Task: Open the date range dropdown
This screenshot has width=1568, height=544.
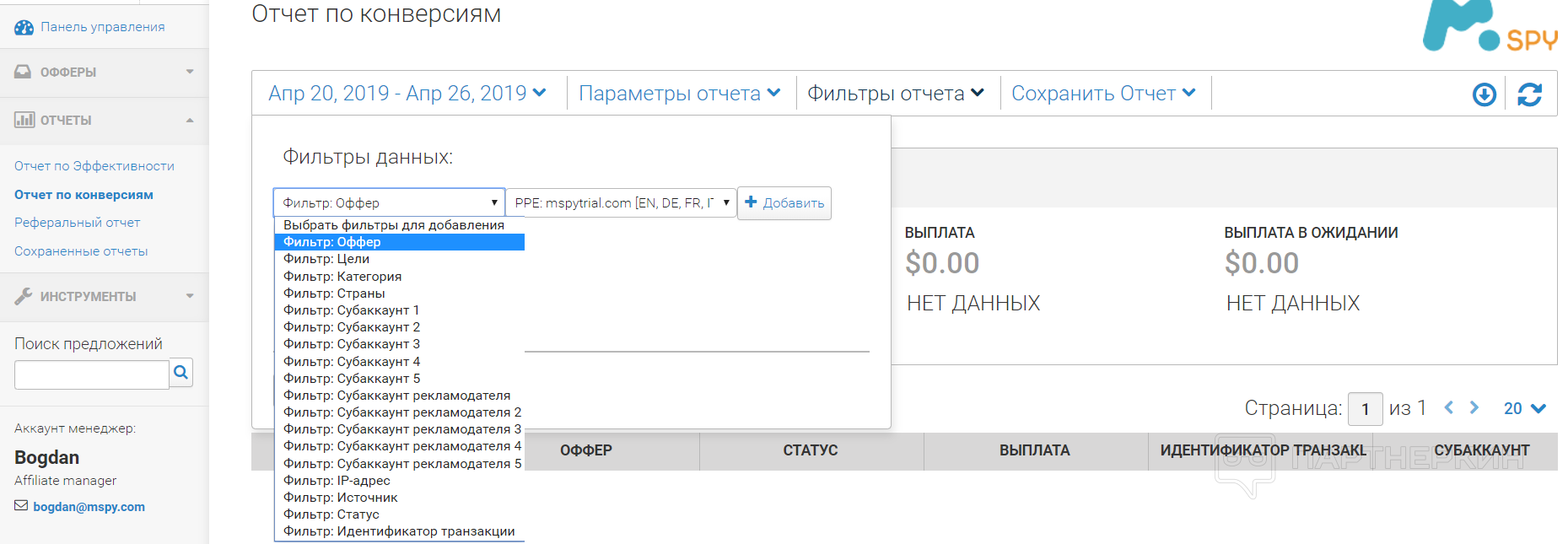Action: click(x=407, y=94)
